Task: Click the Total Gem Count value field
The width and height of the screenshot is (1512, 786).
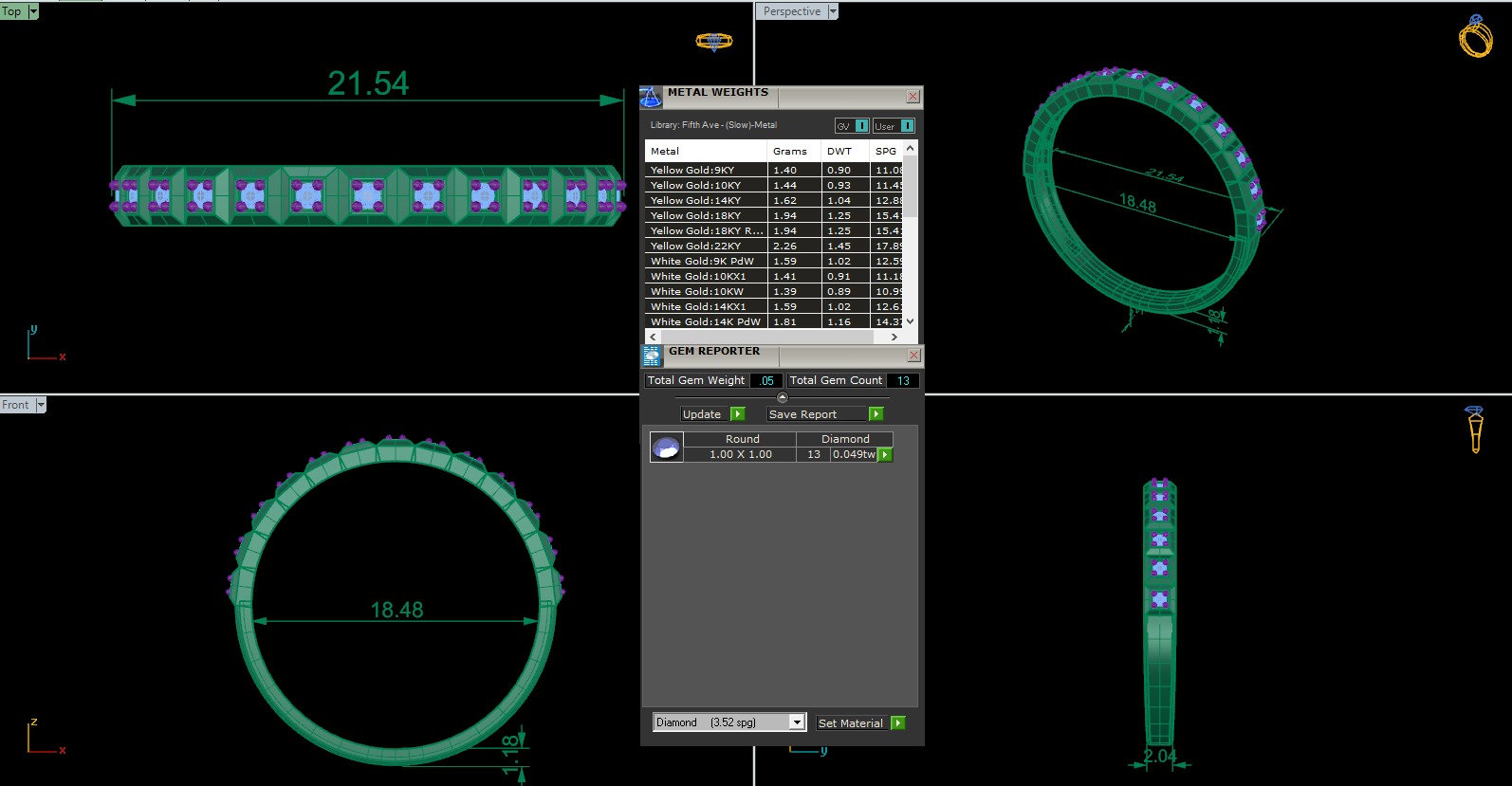Action: coord(903,380)
